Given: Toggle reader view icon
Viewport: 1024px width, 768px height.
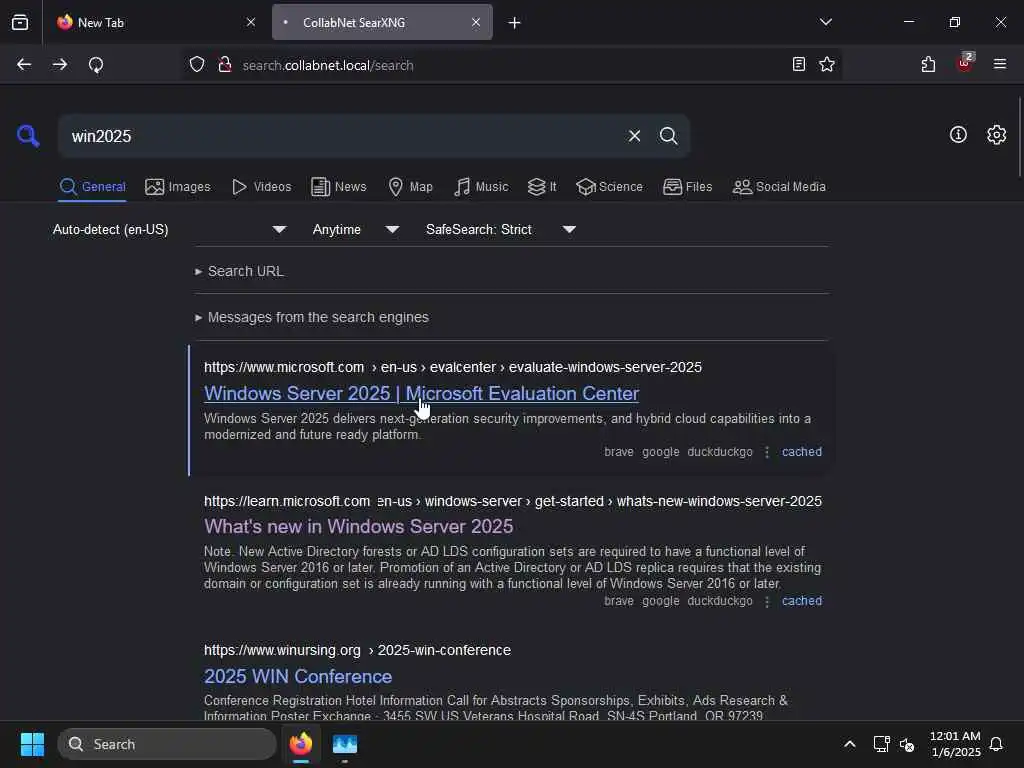Looking at the screenshot, I should 798,64.
